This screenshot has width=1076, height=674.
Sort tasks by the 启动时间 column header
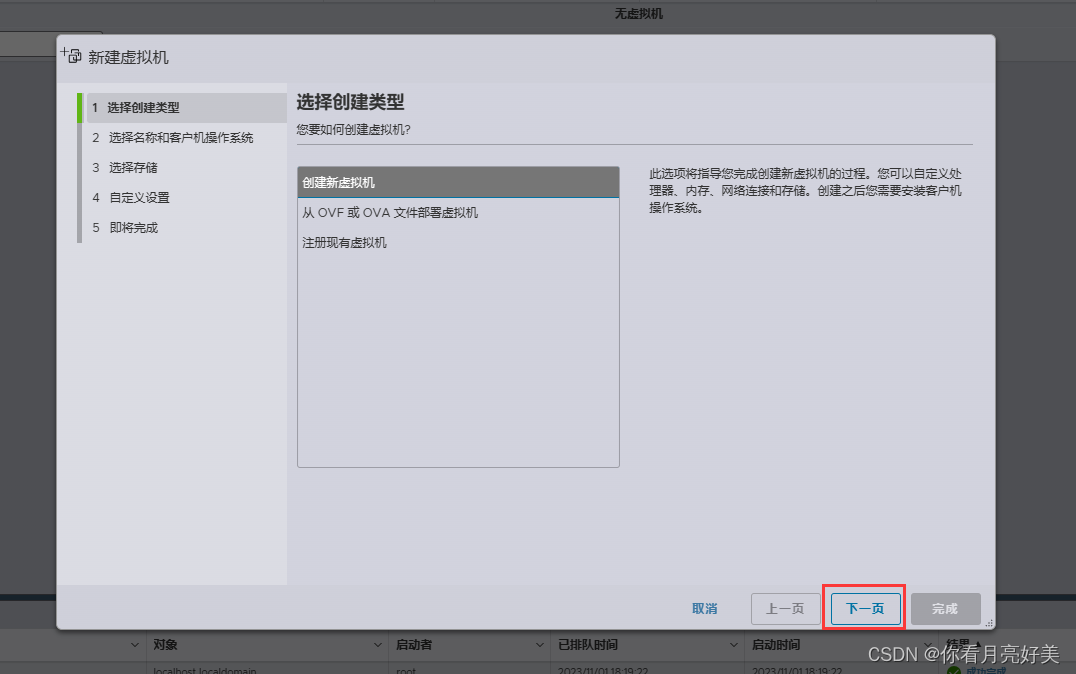[775, 645]
